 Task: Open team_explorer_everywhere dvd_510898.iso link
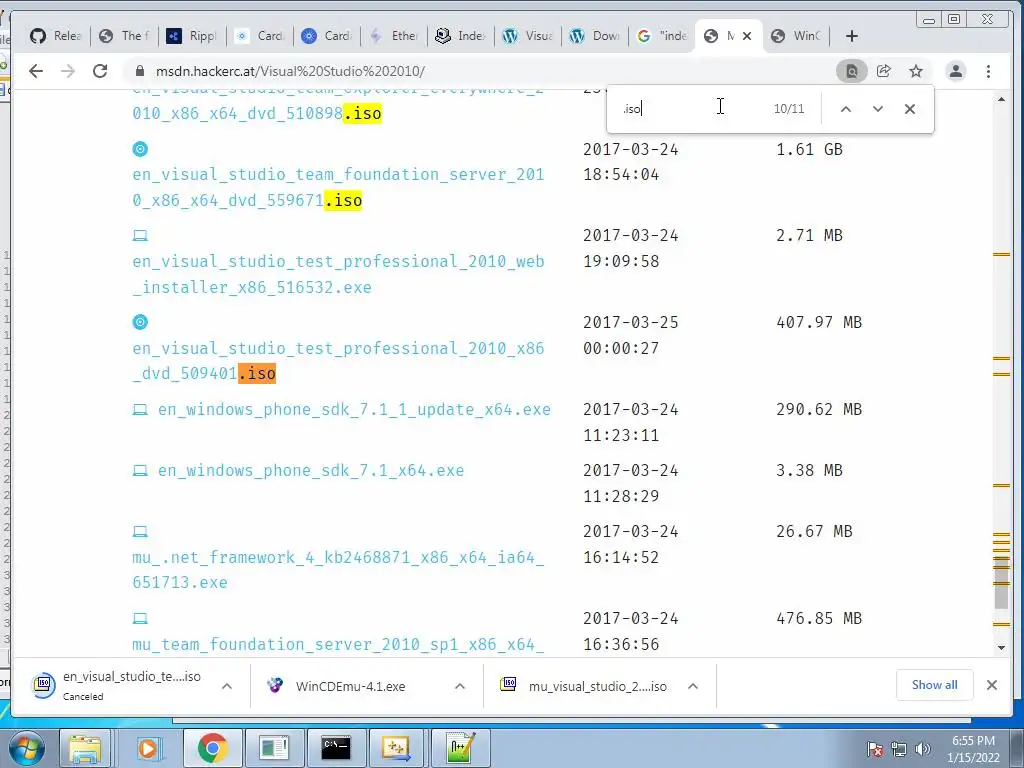(x=338, y=104)
